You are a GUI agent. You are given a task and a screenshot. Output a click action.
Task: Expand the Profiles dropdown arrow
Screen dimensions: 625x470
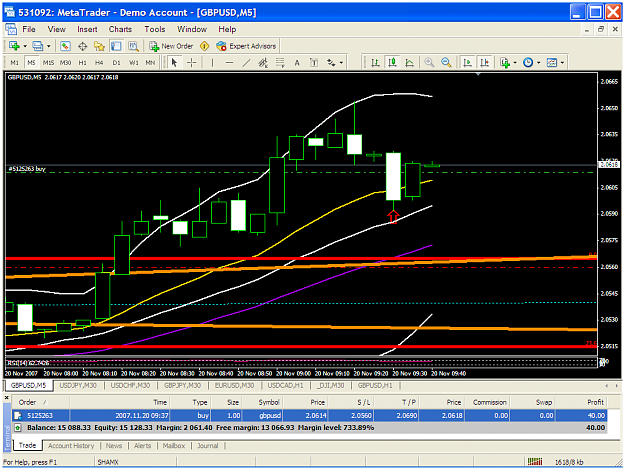49,46
